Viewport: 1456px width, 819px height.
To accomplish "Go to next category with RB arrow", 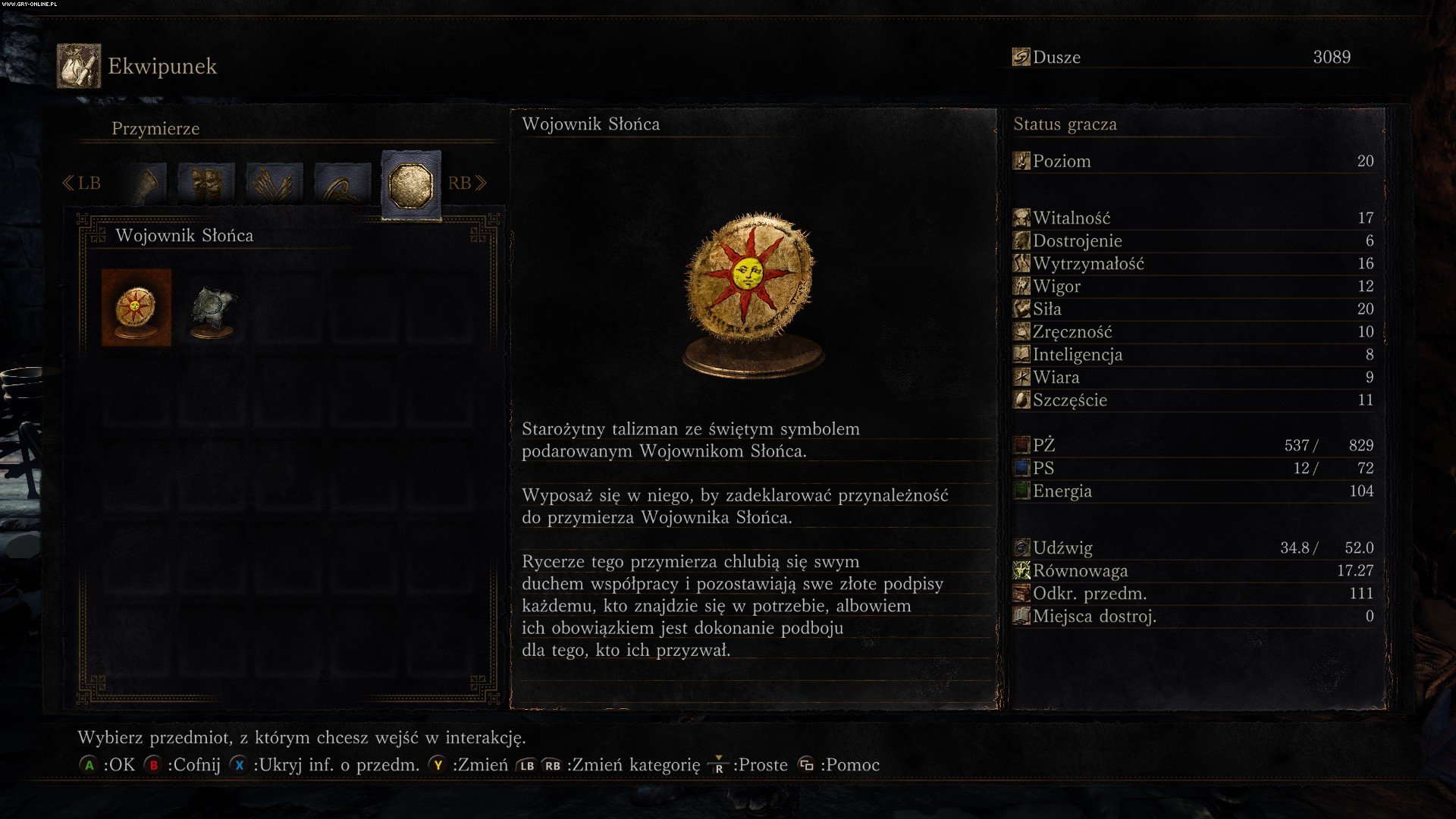I will click(x=467, y=183).
